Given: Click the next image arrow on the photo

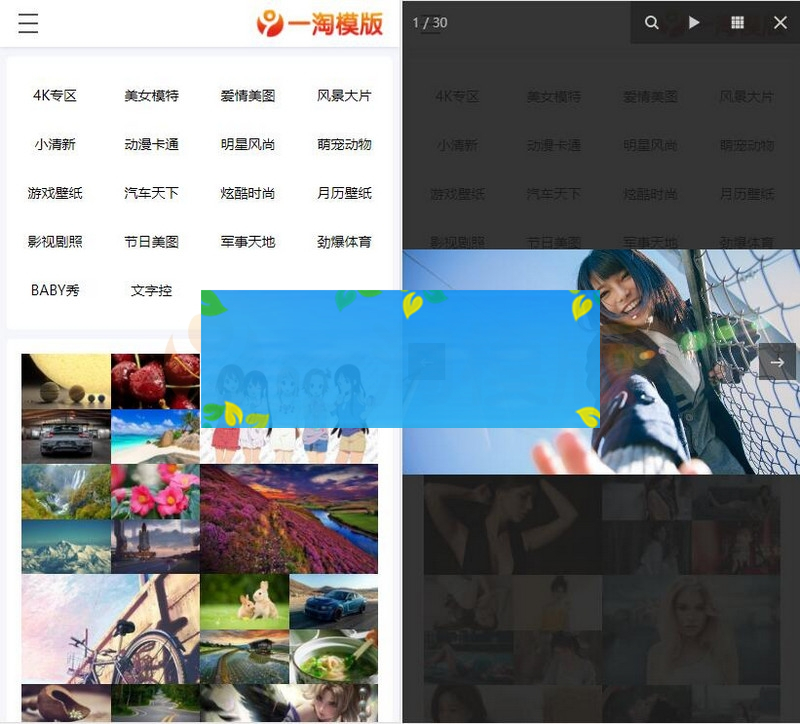Looking at the screenshot, I should (x=777, y=362).
